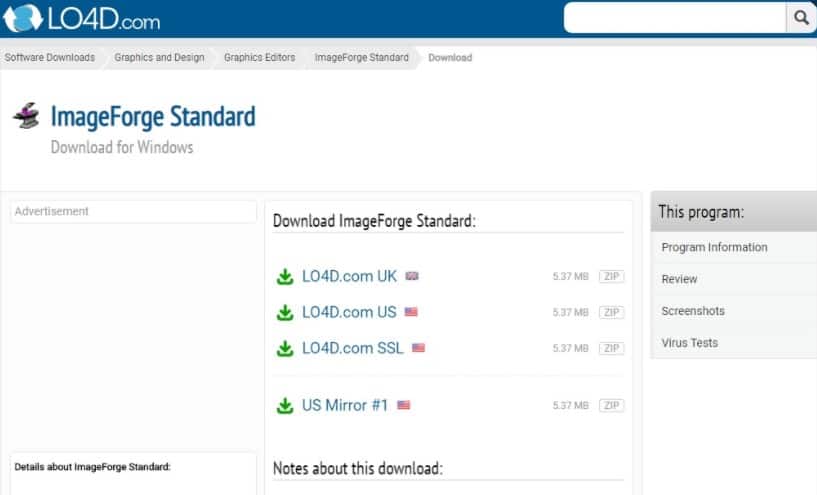Image resolution: width=817 pixels, height=495 pixels.
Task: Click ZIP badge in LO4D.com UK row
Action: (611, 276)
